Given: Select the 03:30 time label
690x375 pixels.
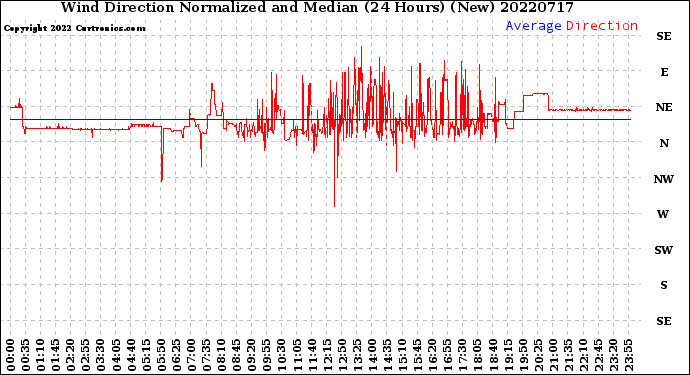Looking at the screenshot, I should click(x=101, y=355).
